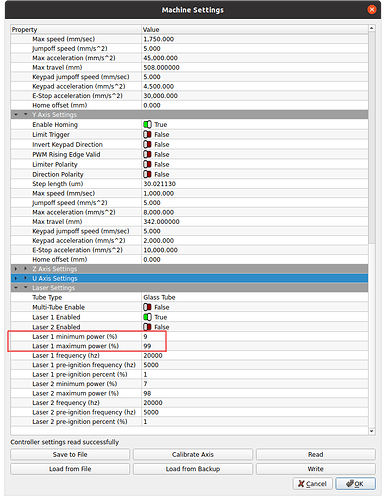Toggle the Enable Homing switch
385x500 pixels.
pos(147,124)
